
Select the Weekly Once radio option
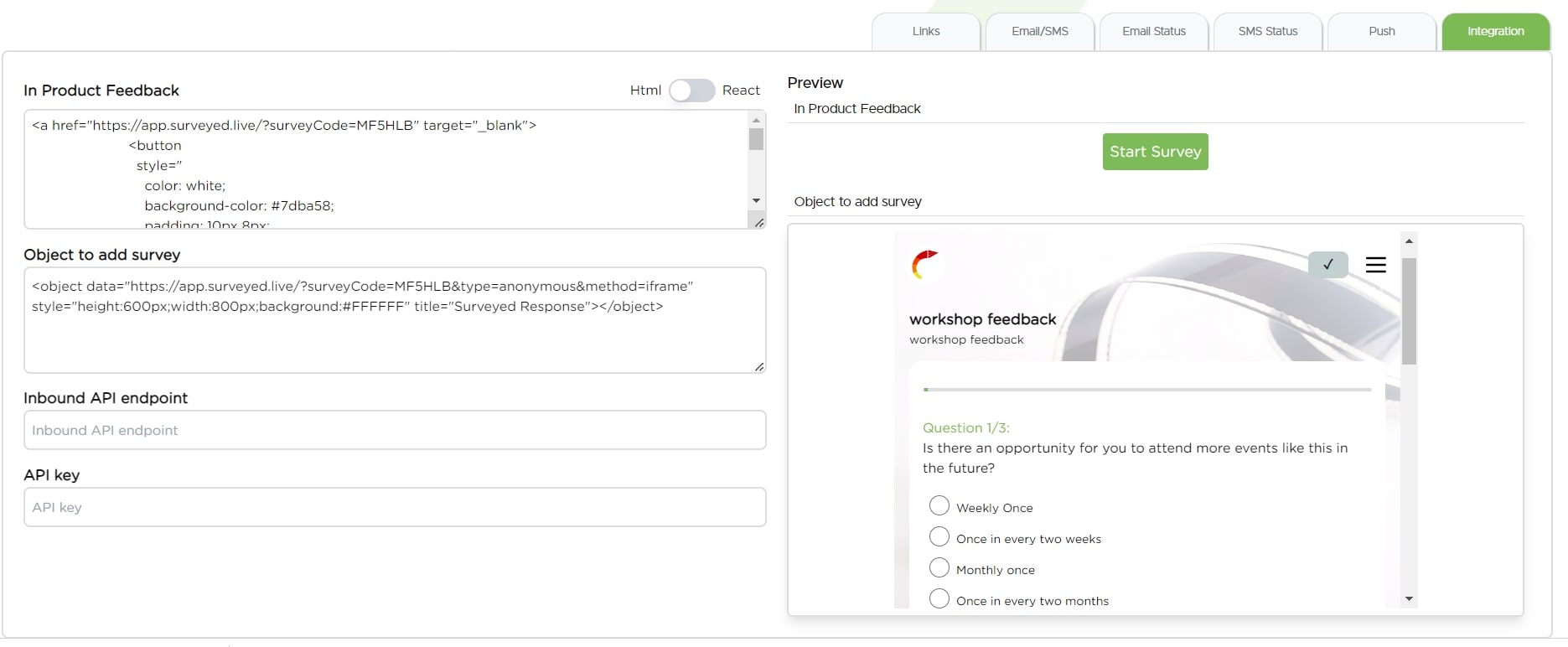coord(939,506)
